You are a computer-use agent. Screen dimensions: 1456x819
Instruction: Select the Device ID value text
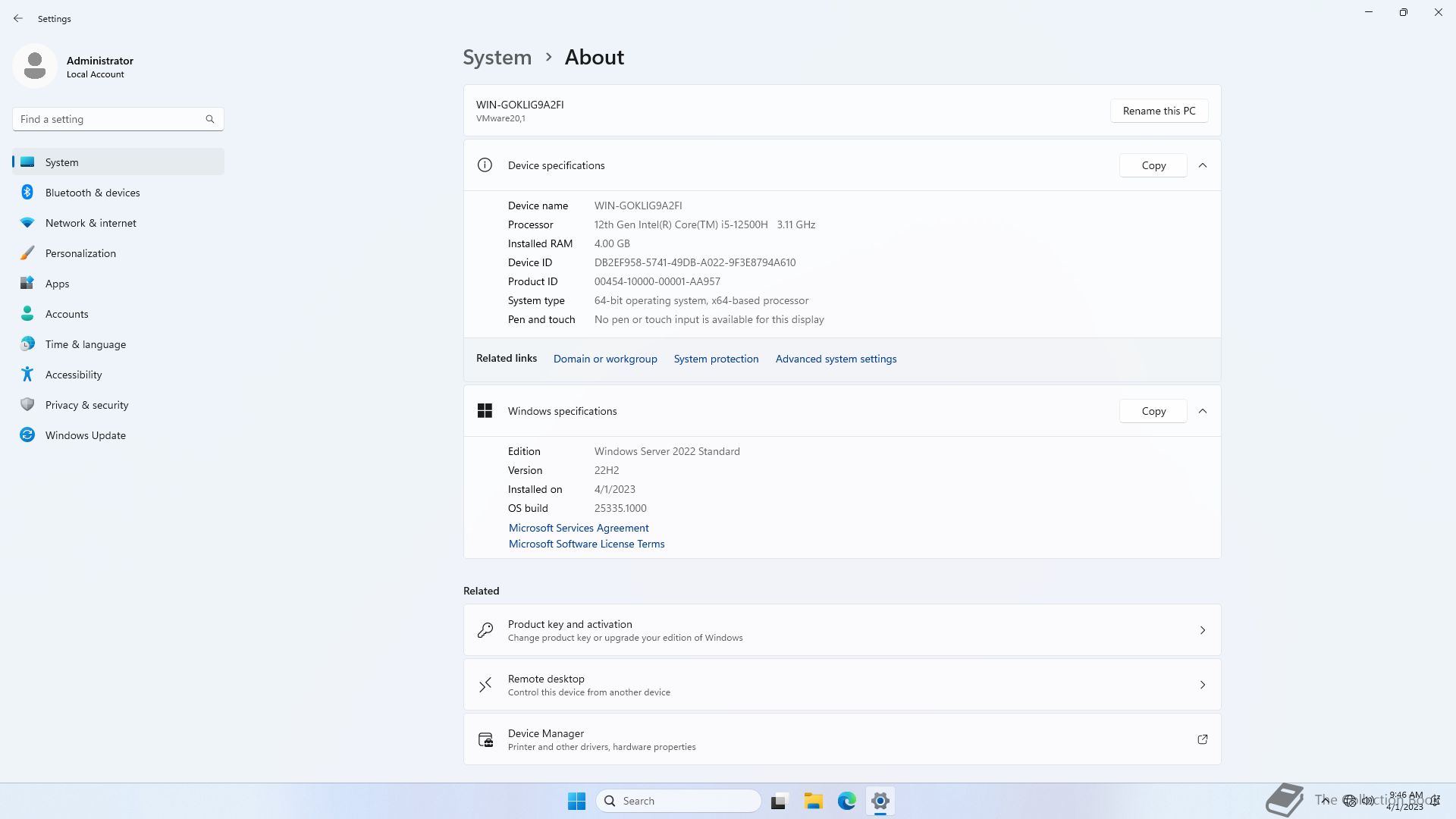[695, 262]
